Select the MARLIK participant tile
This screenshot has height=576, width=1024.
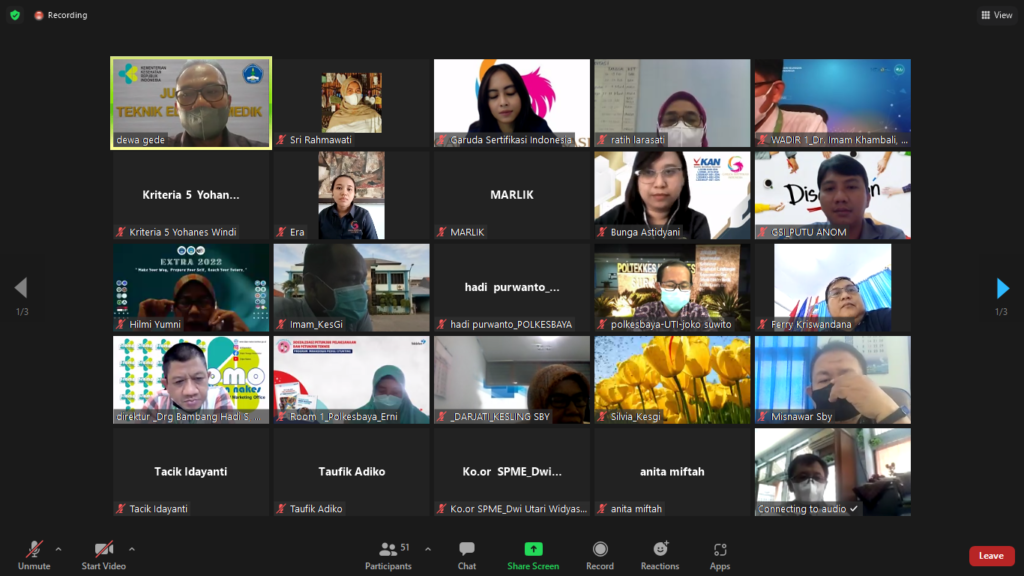point(512,195)
